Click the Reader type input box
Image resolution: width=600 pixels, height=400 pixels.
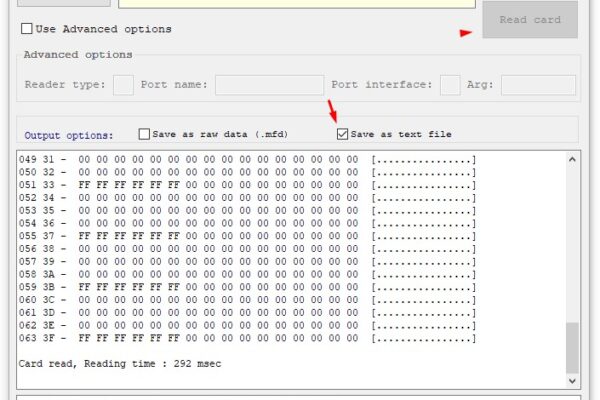pos(123,85)
